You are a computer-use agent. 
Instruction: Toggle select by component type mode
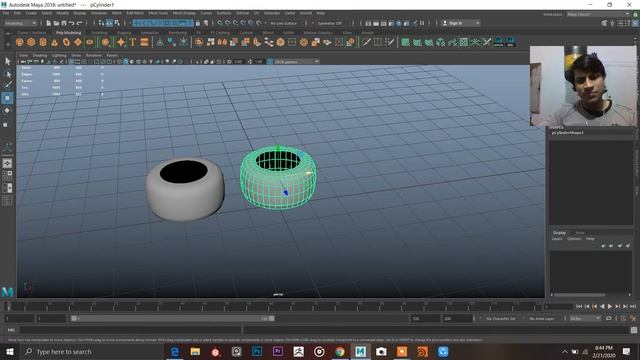pyautogui.click(x=117, y=23)
